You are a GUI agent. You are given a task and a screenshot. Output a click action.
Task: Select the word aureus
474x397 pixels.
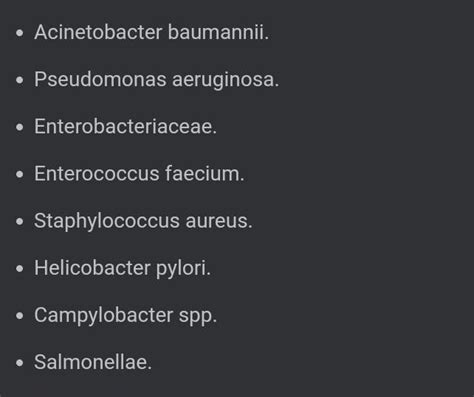click(x=219, y=221)
